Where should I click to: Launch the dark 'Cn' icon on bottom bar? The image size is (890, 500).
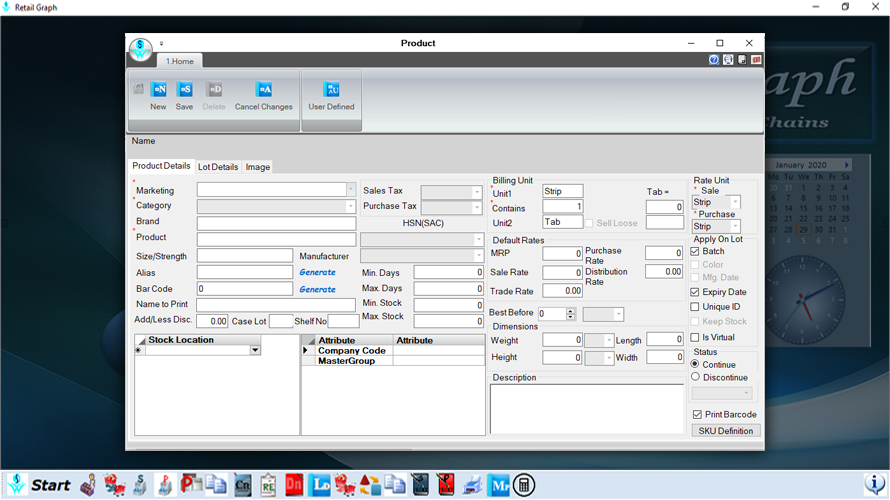click(x=242, y=485)
